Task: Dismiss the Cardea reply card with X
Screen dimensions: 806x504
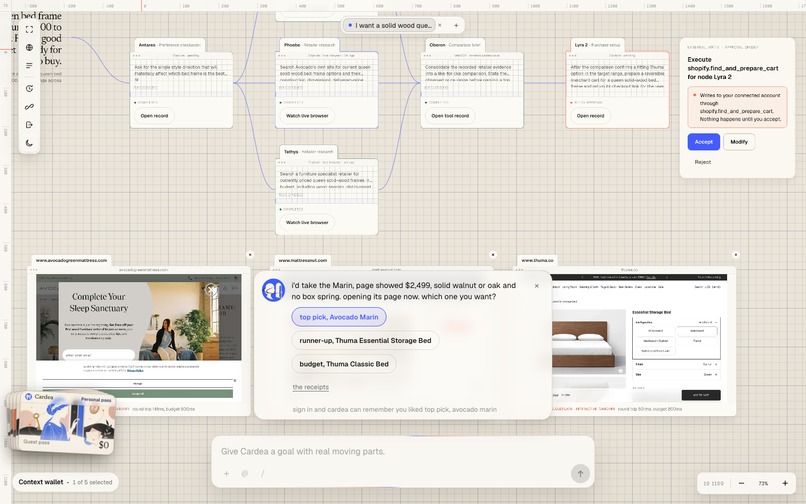Action: (x=537, y=286)
